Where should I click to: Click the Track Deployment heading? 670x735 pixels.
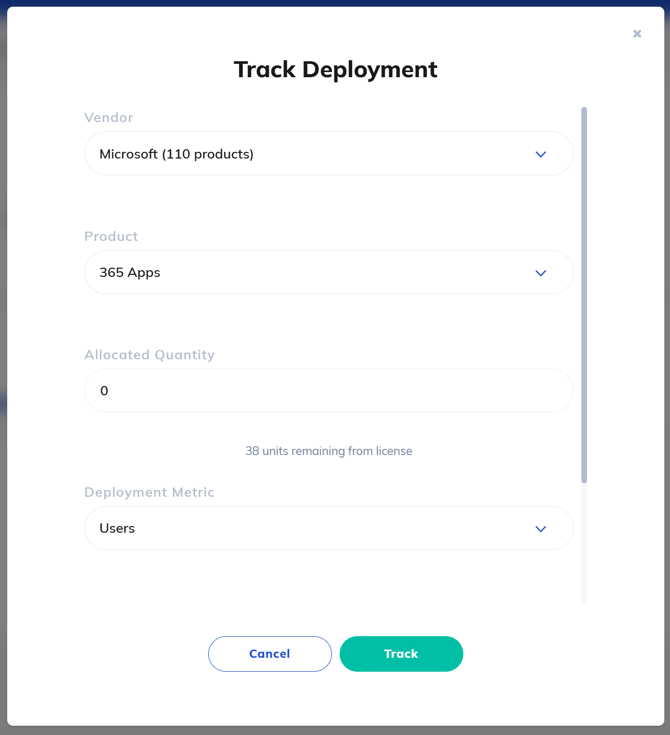335,69
